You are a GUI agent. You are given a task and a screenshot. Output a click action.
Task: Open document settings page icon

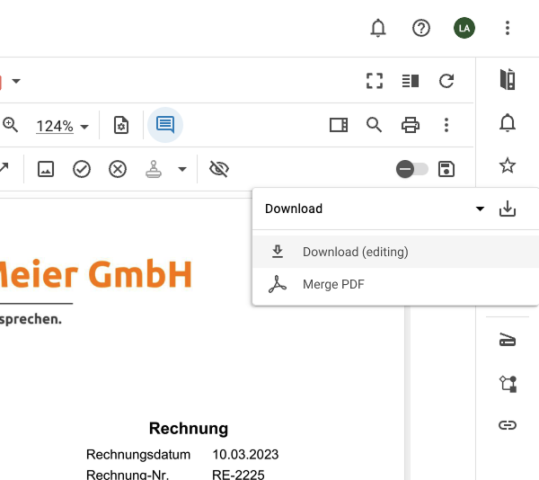pyautogui.click(x=121, y=125)
